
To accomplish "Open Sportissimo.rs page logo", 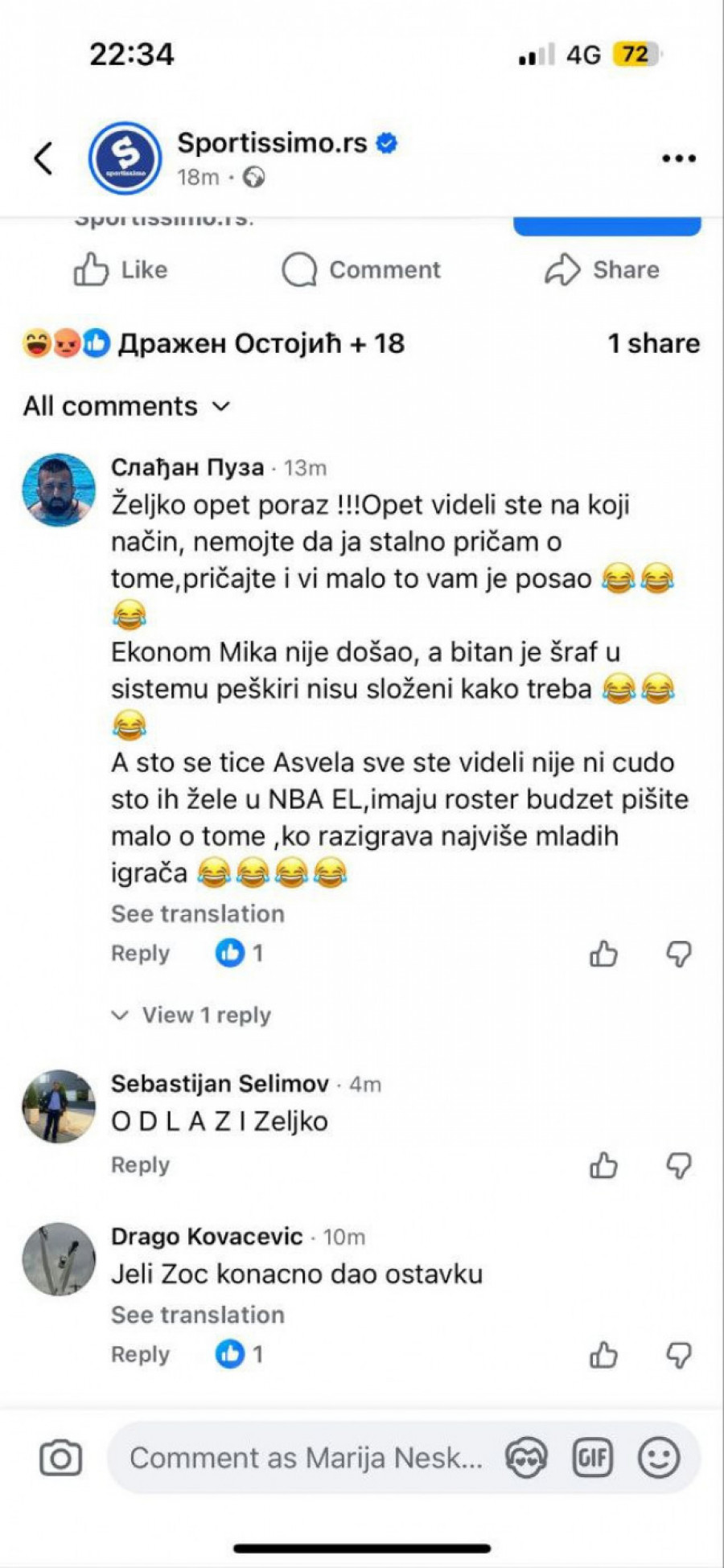I will pyautogui.click(x=125, y=158).
